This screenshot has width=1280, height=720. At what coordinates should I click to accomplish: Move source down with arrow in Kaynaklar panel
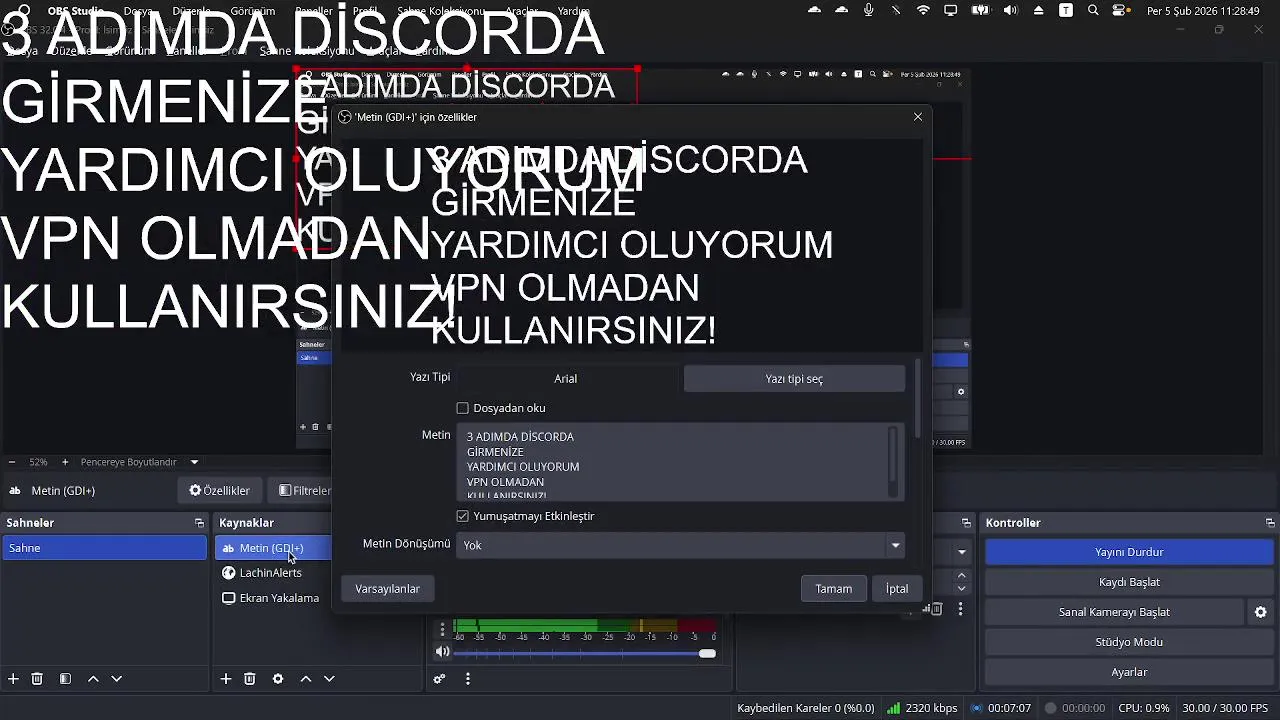[329, 679]
